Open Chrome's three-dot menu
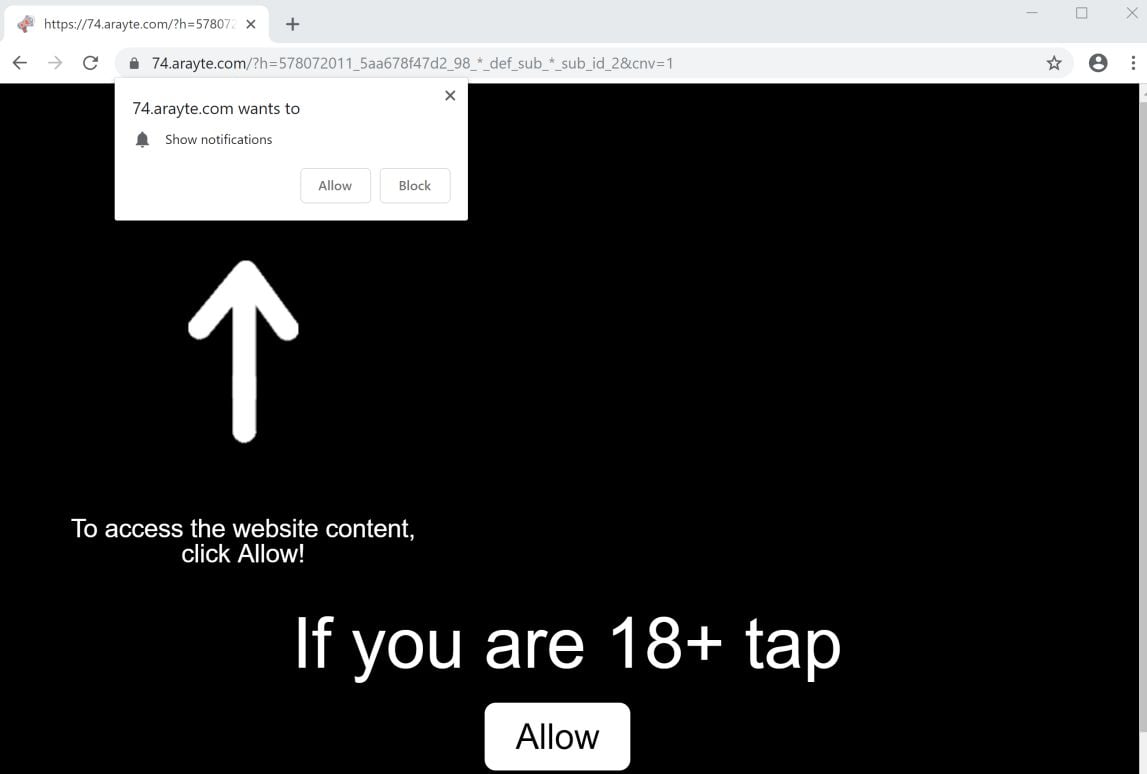This screenshot has height=774, width=1147. [x=1133, y=63]
